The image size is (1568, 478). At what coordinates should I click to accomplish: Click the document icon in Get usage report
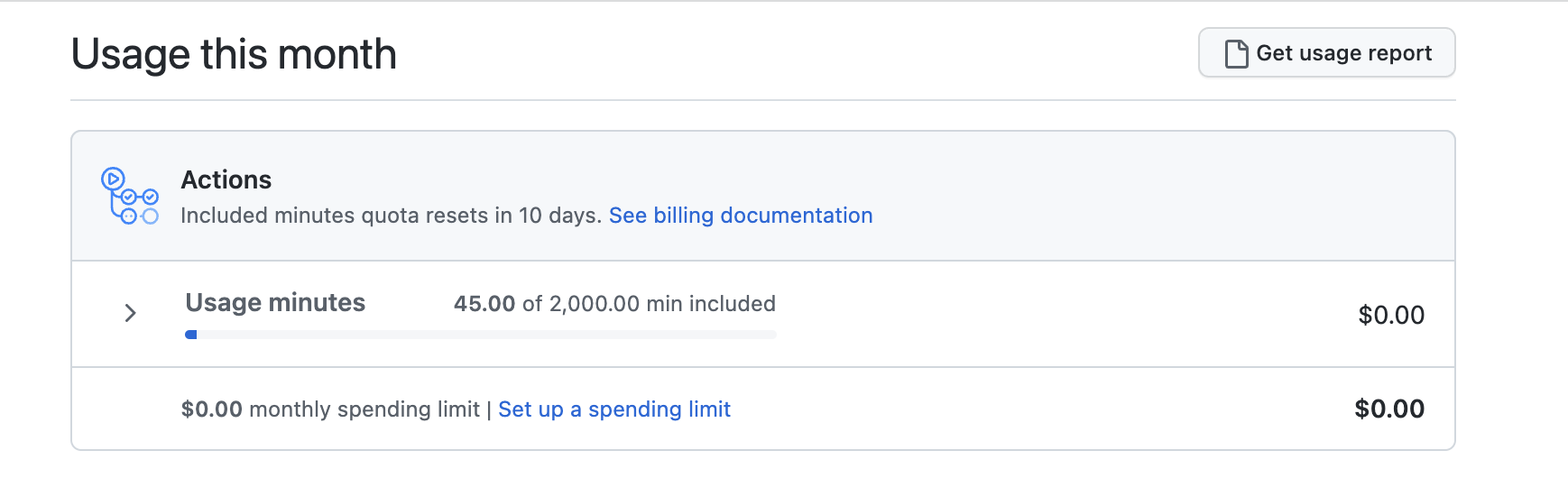click(1236, 54)
